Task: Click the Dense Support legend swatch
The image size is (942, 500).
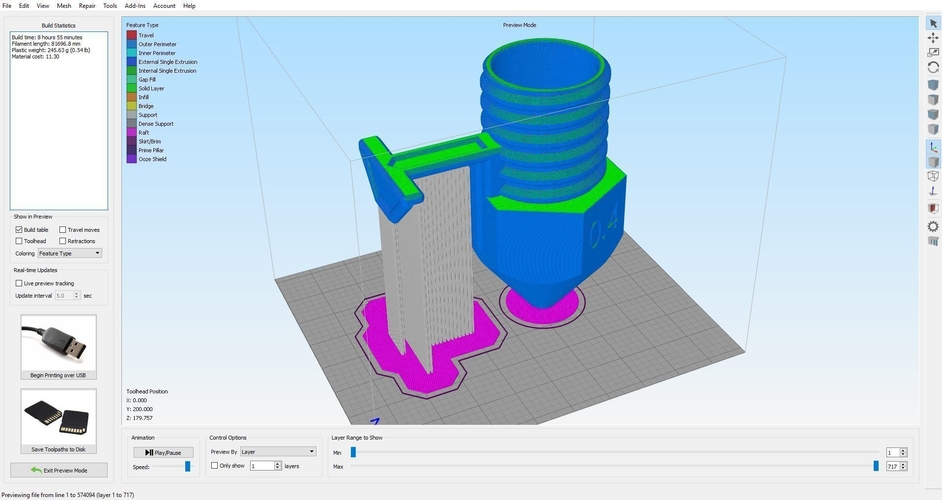Action: pyautogui.click(x=131, y=124)
